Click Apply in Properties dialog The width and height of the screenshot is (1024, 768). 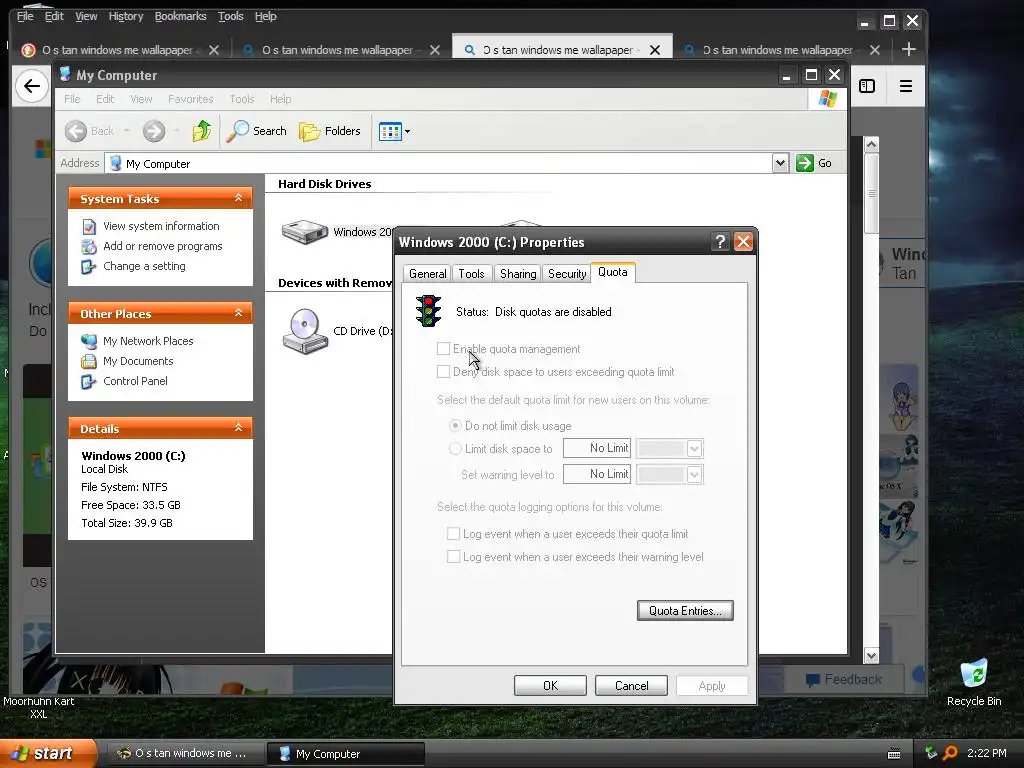tap(712, 686)
